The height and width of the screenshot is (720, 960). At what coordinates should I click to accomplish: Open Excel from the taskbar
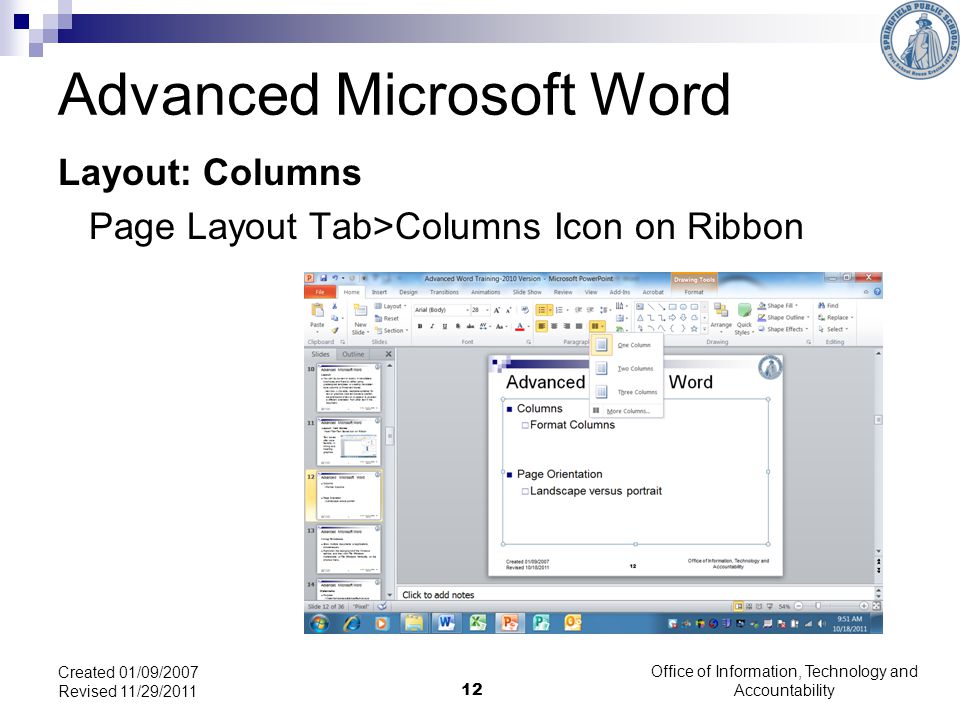point(478,623)
